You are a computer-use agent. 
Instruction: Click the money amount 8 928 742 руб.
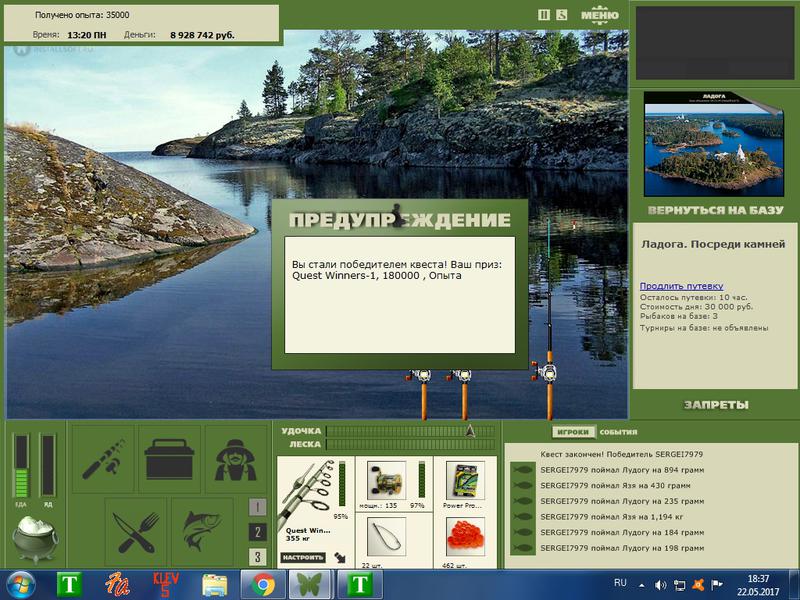click(202, 35)
